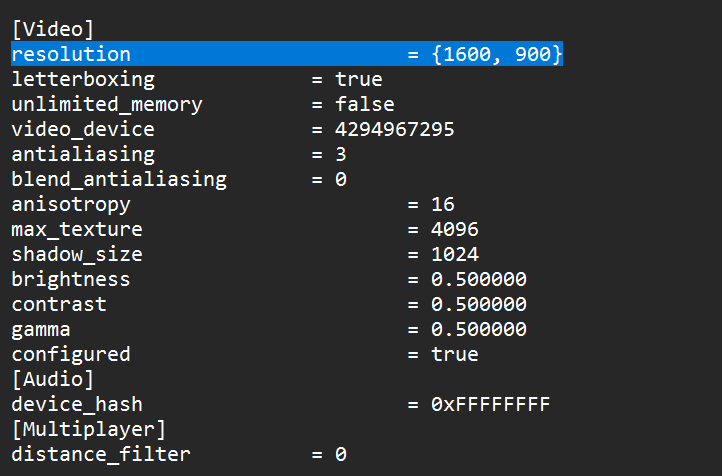Place cursor on letterboxing key
This screenshot has height=476, width=722.
(x=83, y=79)
